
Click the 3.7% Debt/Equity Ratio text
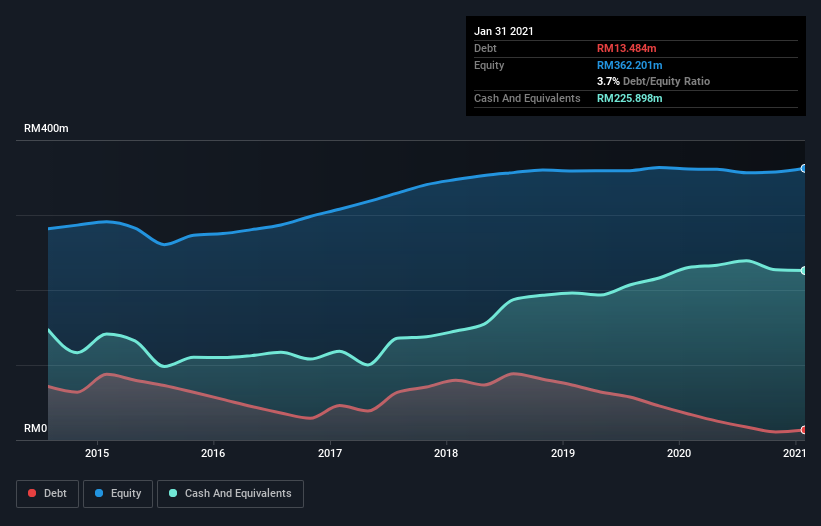pyautogui.click(x=653, y=81)
